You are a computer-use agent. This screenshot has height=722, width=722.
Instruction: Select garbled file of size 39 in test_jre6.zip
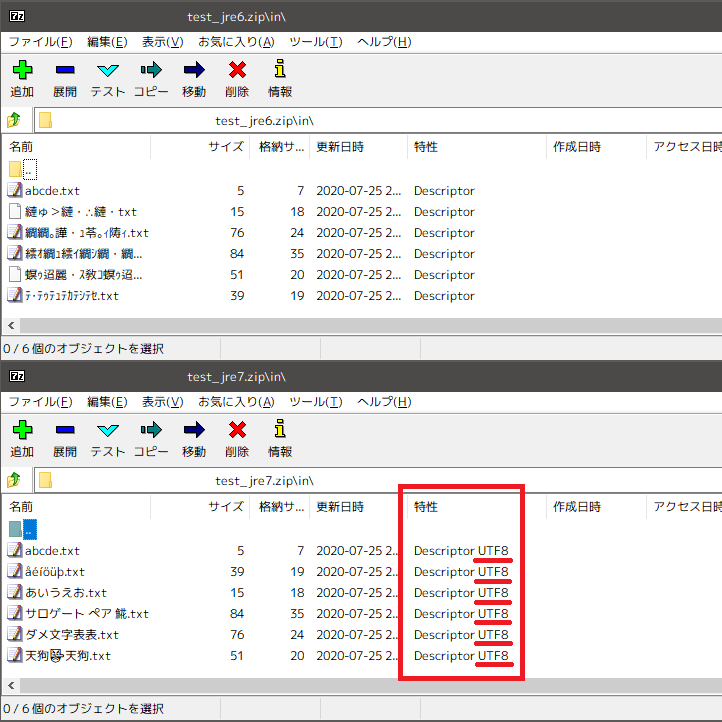(x=64, y=296)
